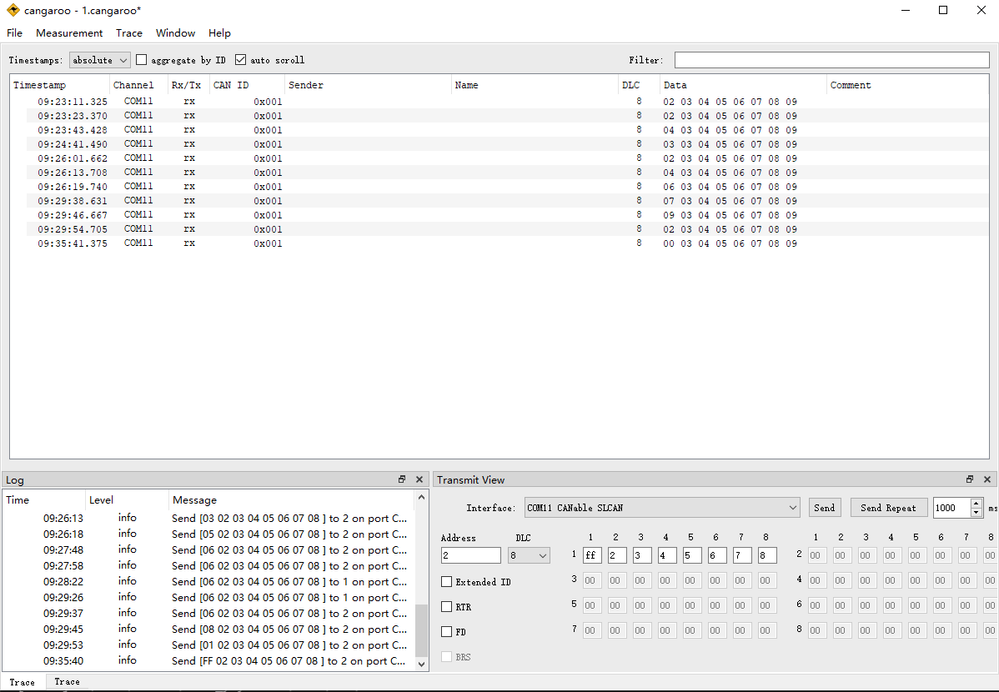Viewport: 999px width, 692px height.
Task: Click data byte 8 field in row 1
Action: pos(767,556)
